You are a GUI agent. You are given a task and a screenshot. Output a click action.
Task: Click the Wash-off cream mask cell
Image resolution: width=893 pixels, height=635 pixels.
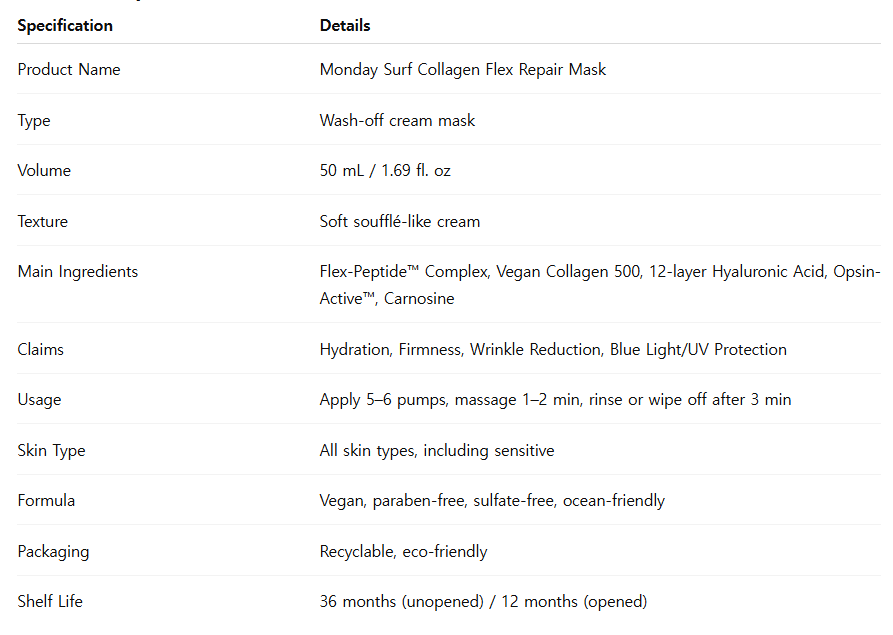[397, 120]
